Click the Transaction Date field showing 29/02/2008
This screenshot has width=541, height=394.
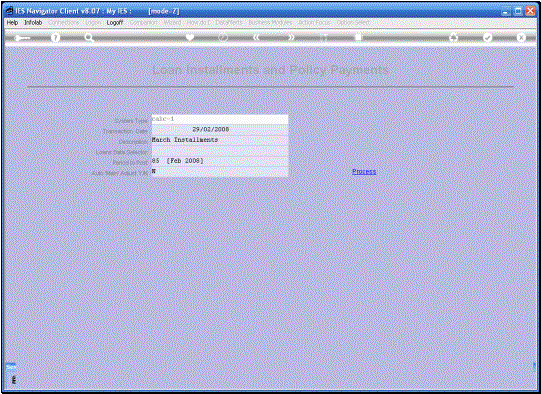(x=220, y=130)
